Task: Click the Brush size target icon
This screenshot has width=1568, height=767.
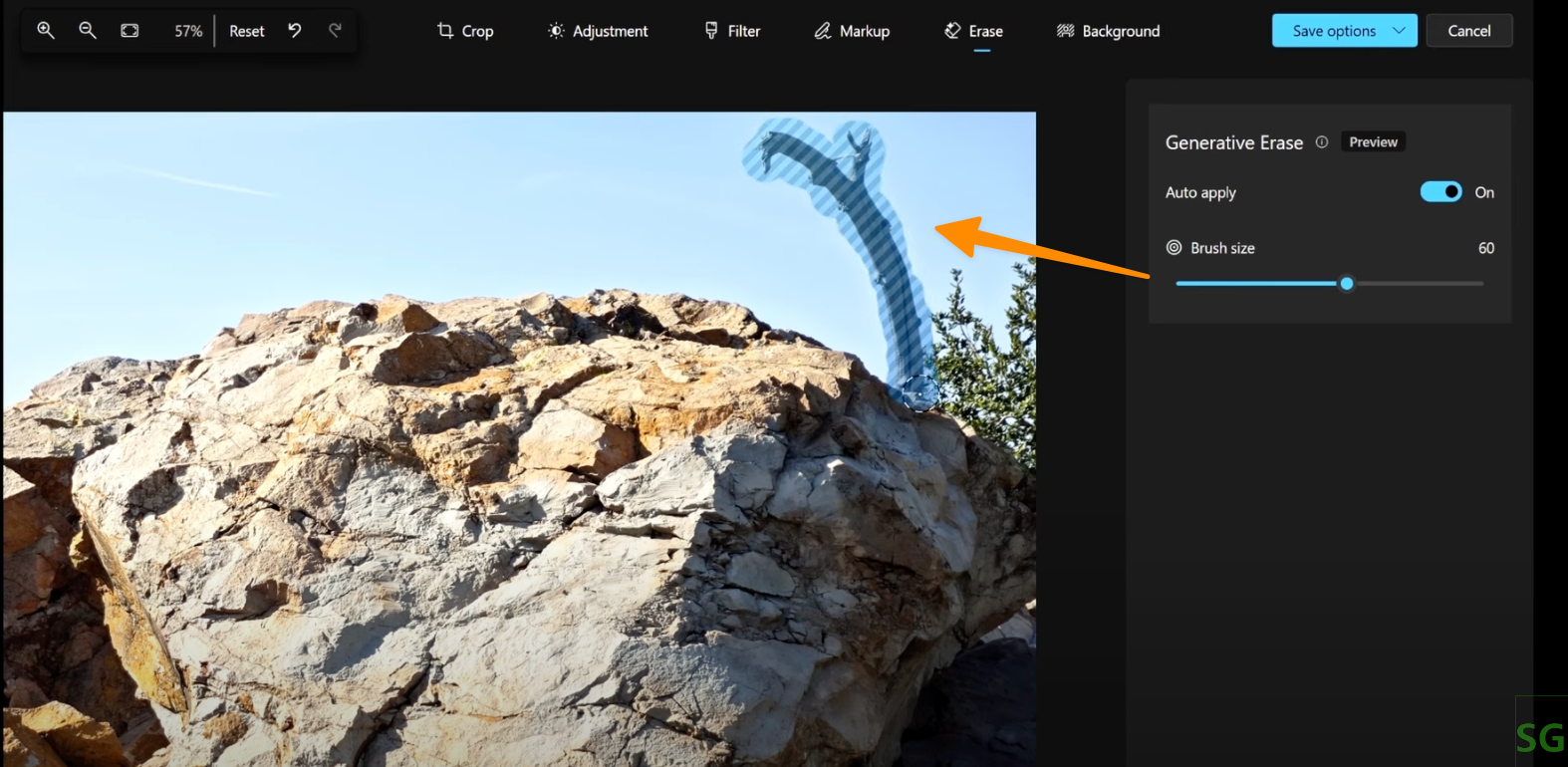Action: click(x=1175, y=248)
